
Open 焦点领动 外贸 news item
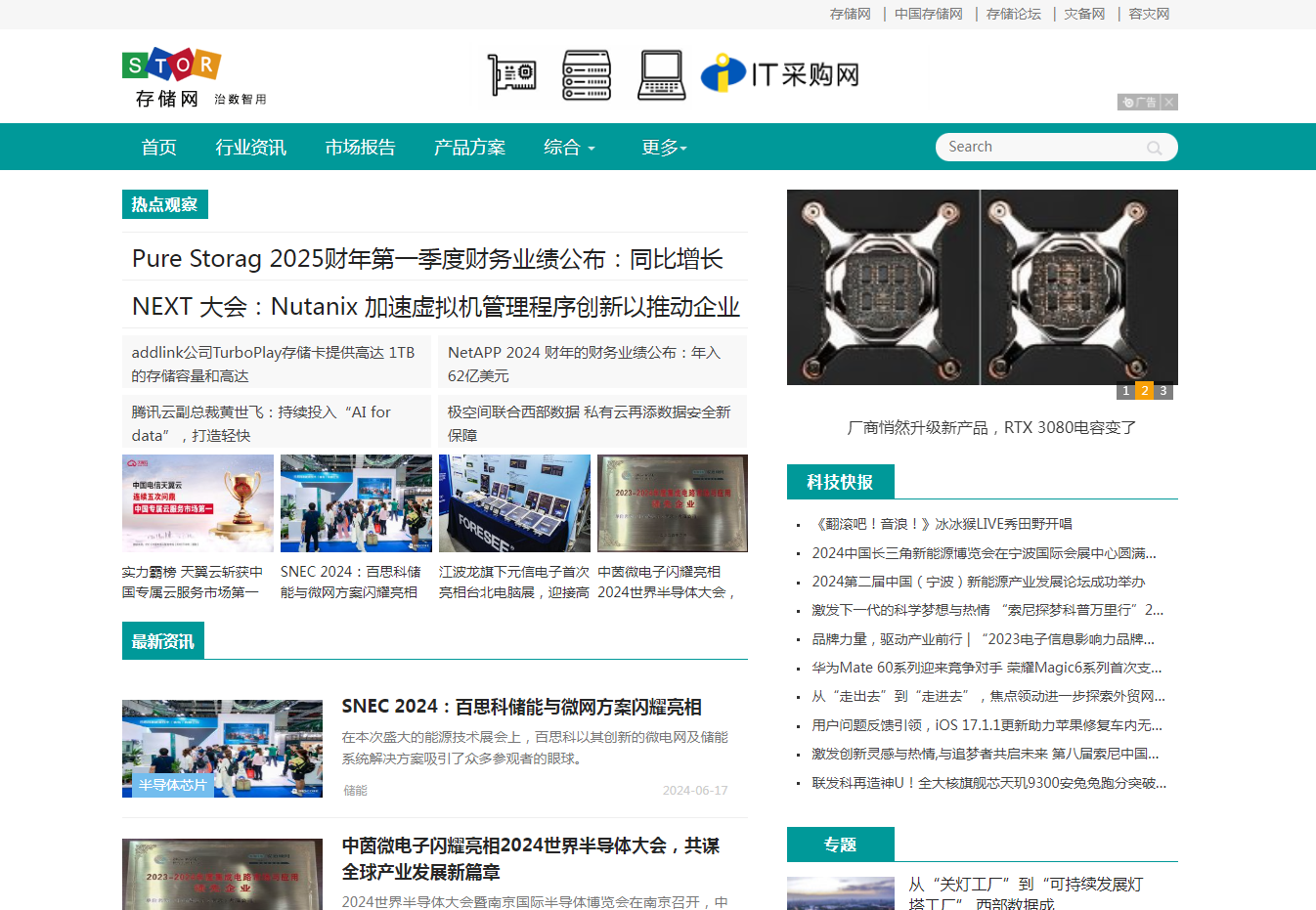(x=988, y=696)
